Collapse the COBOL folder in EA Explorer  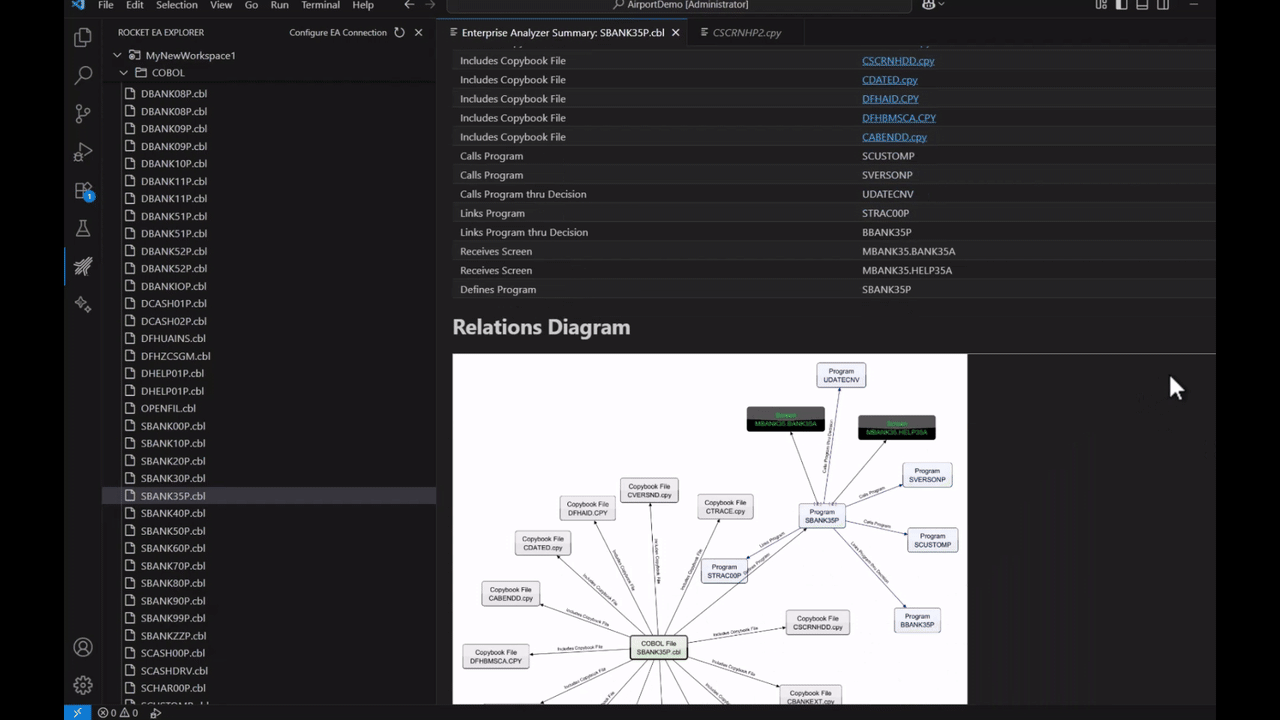[x=123, y=72]
